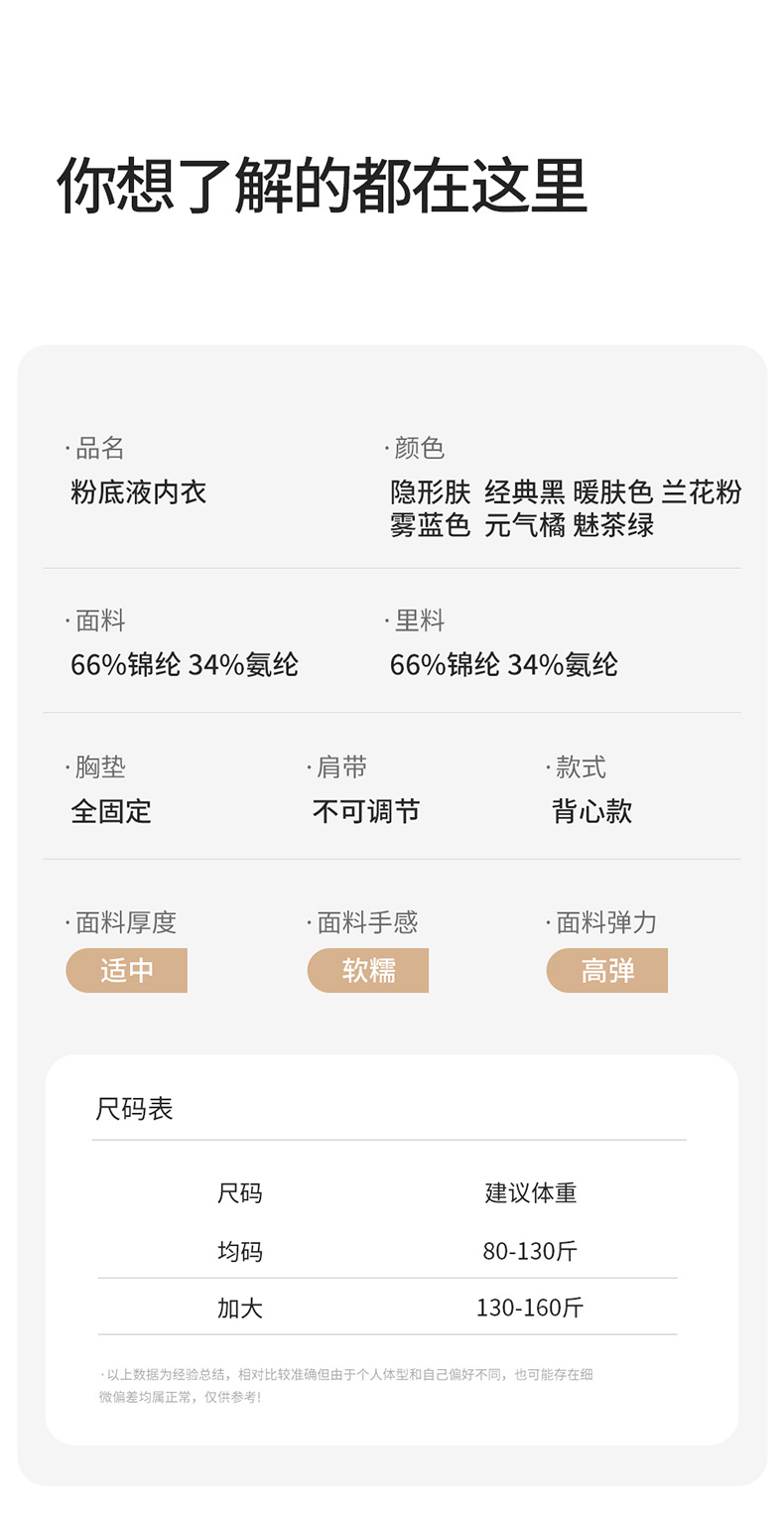Click the 软糯 fabric feel badge
Image resolution: width=784 pixels, height=1517 pixels.
[368, 970]
